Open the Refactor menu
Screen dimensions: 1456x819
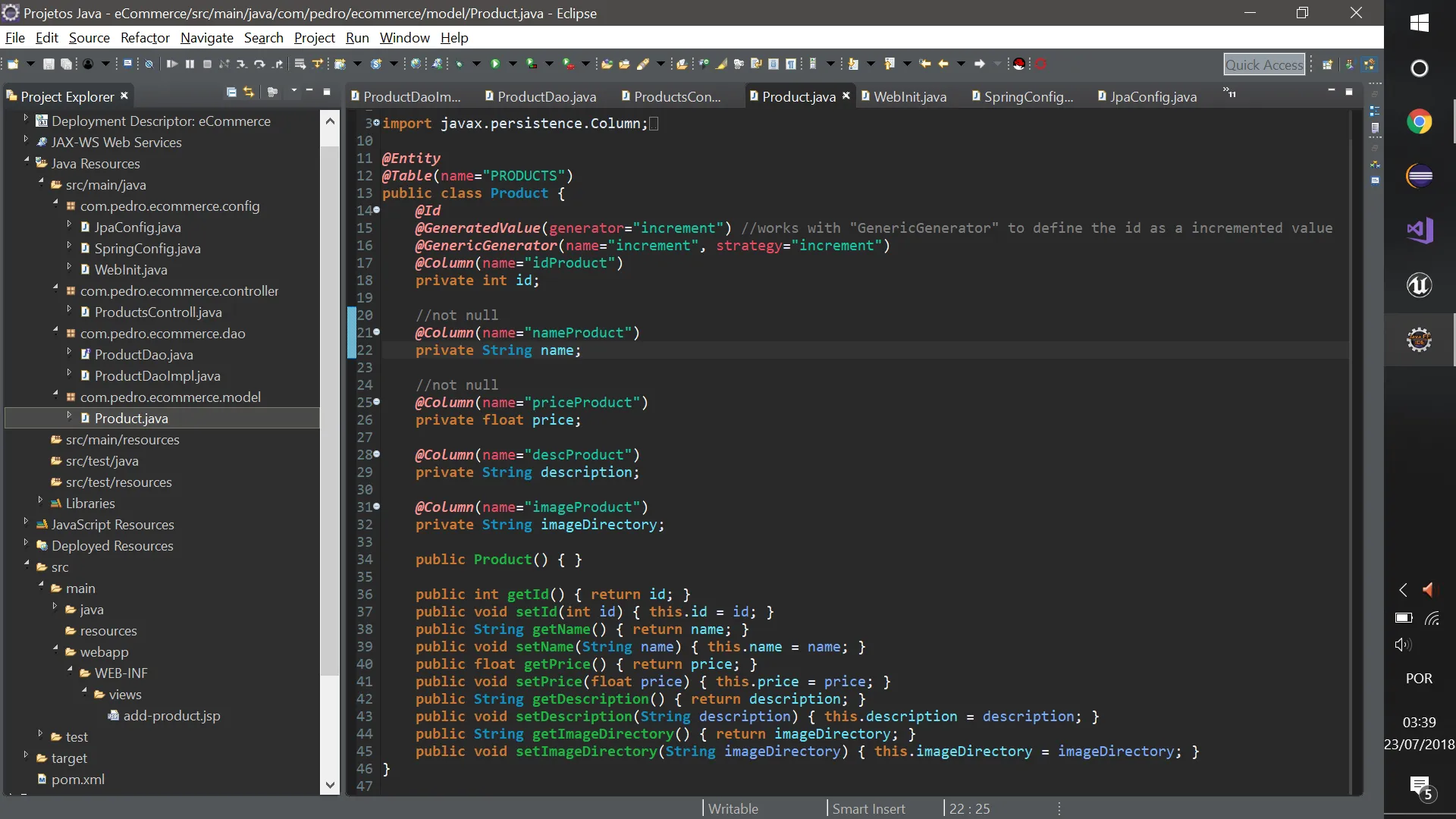coord(145,38)
